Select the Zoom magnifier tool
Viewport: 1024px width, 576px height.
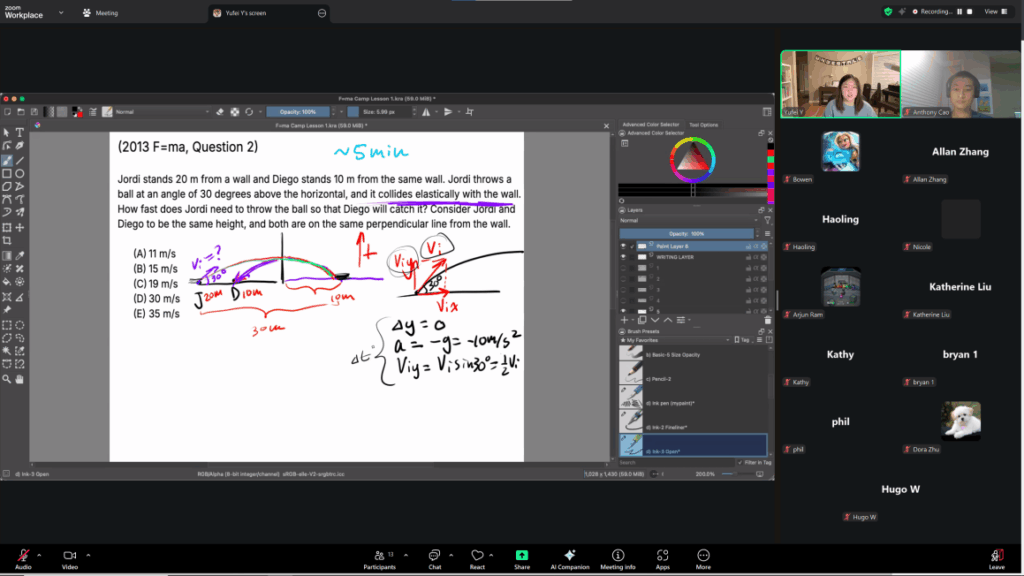(7, 379)
